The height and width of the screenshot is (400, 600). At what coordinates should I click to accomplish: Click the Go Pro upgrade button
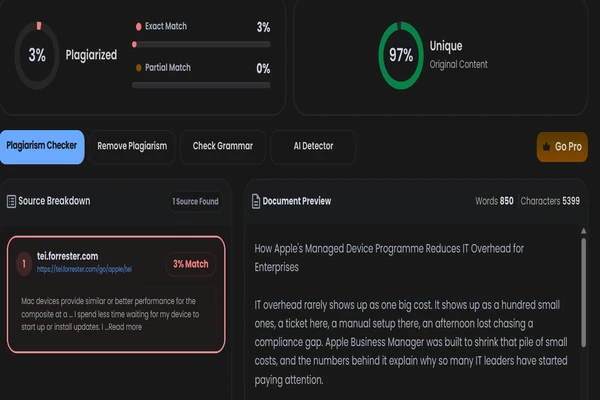point(562,147)
